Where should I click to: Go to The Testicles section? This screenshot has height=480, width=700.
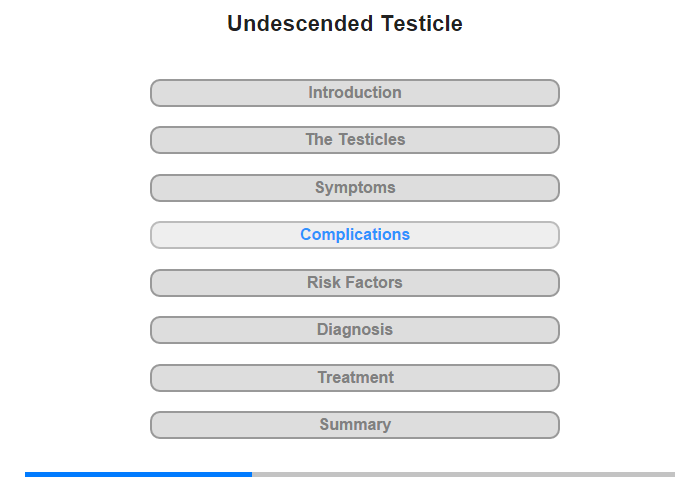pos(355,140)
